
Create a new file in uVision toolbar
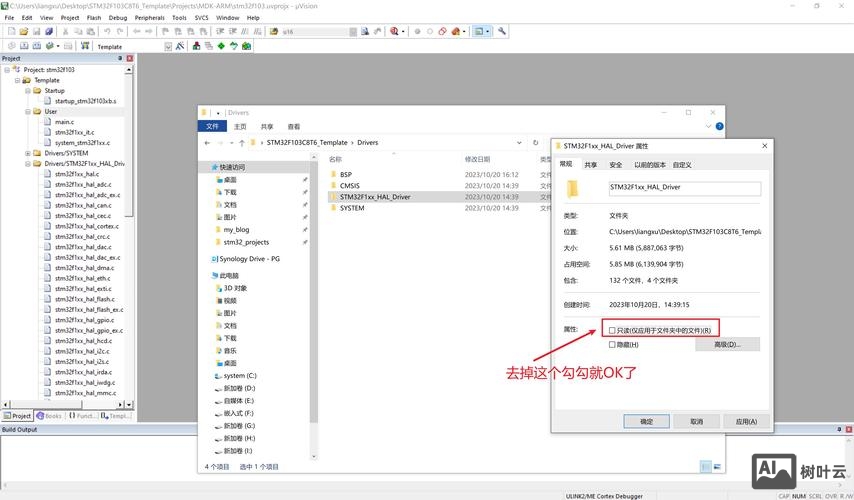pyautogui.click(x=11, y=32)
